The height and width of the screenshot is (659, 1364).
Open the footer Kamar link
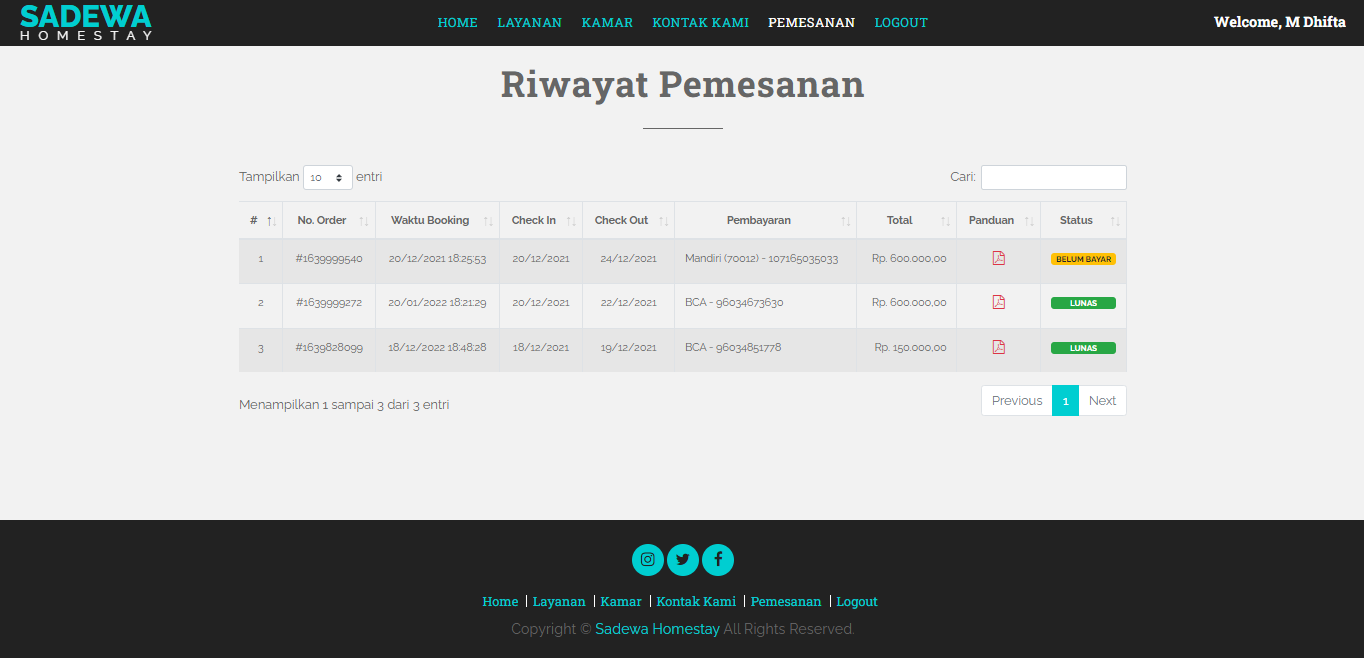coord(621,601)
